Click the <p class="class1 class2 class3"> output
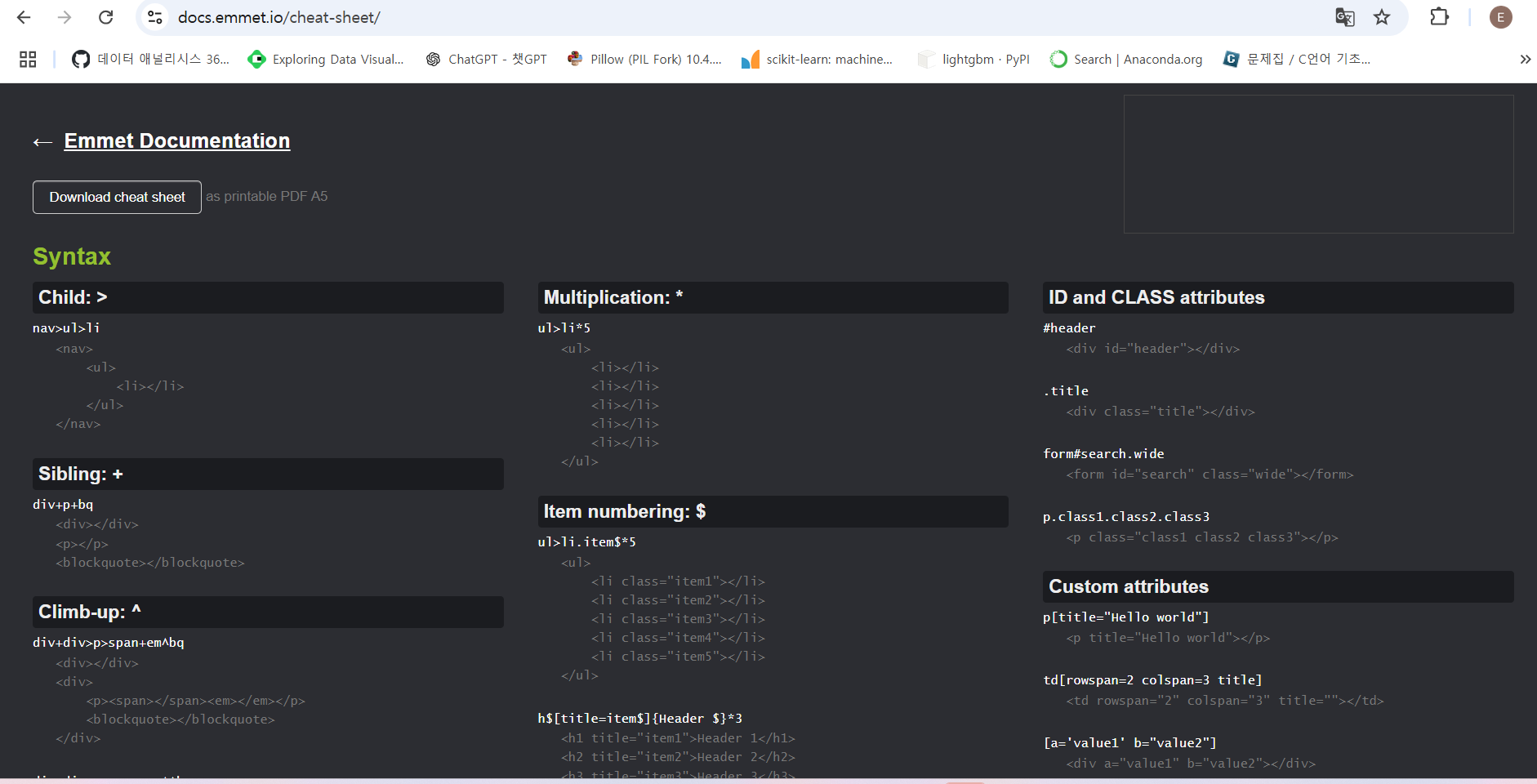The image size is (1537, 784). pyautogui.click(x=1202, y=537)
